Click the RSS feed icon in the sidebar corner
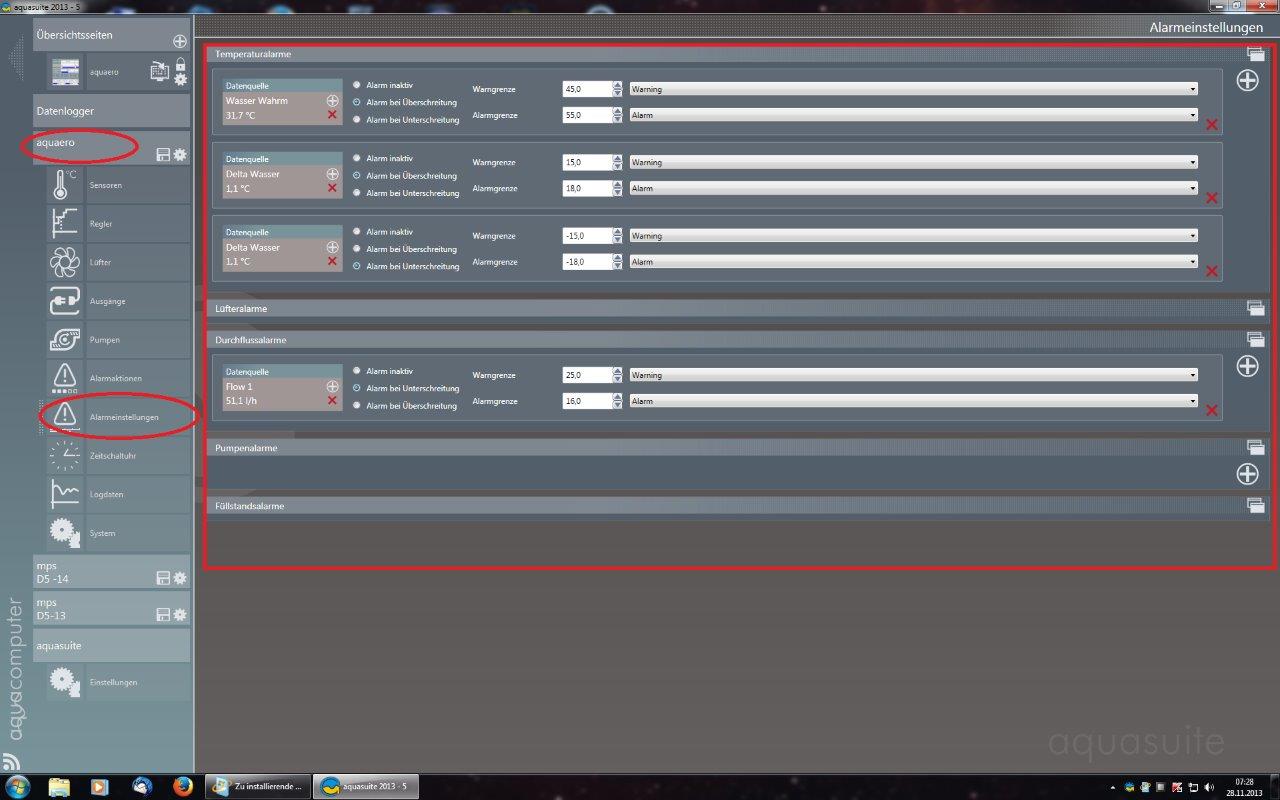This screenshot has width=1280, height=800. tap(11, 761)
